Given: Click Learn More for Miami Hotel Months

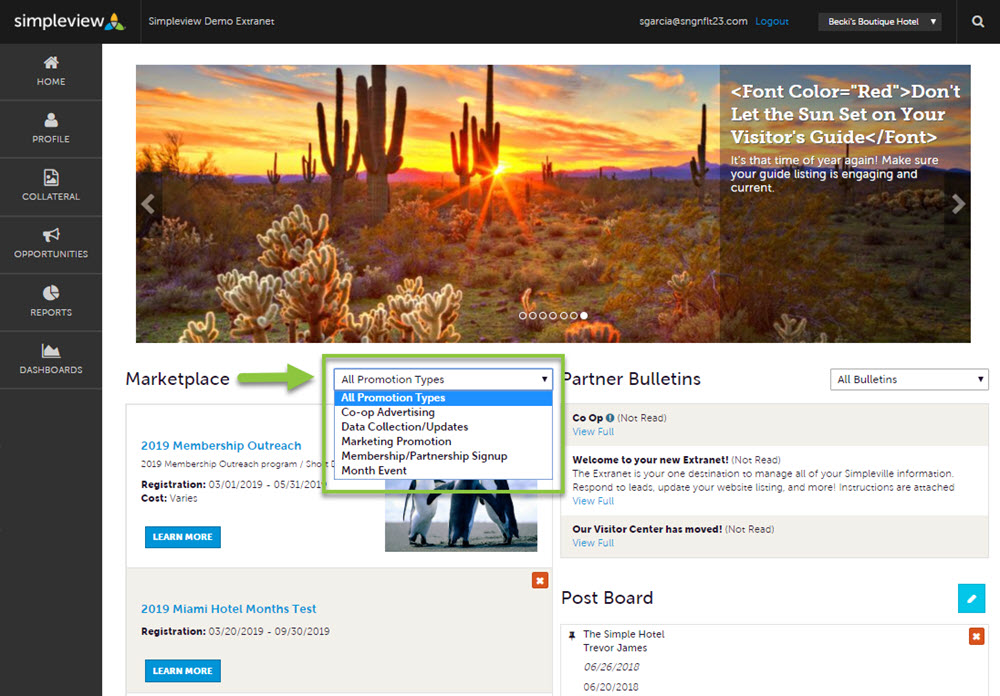Looking at the screenshot, I should coord(182,670).
